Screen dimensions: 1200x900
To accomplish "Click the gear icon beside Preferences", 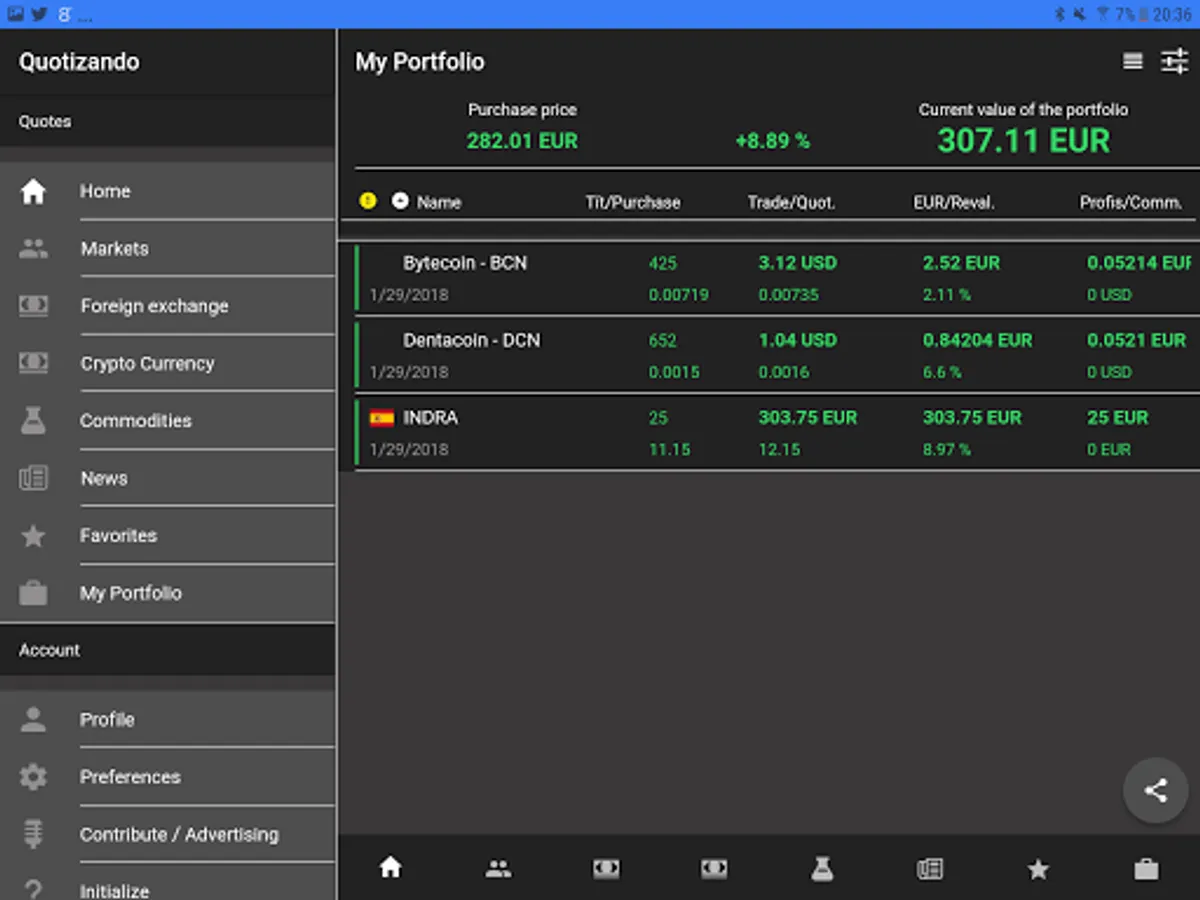I will tap(33, 777).
